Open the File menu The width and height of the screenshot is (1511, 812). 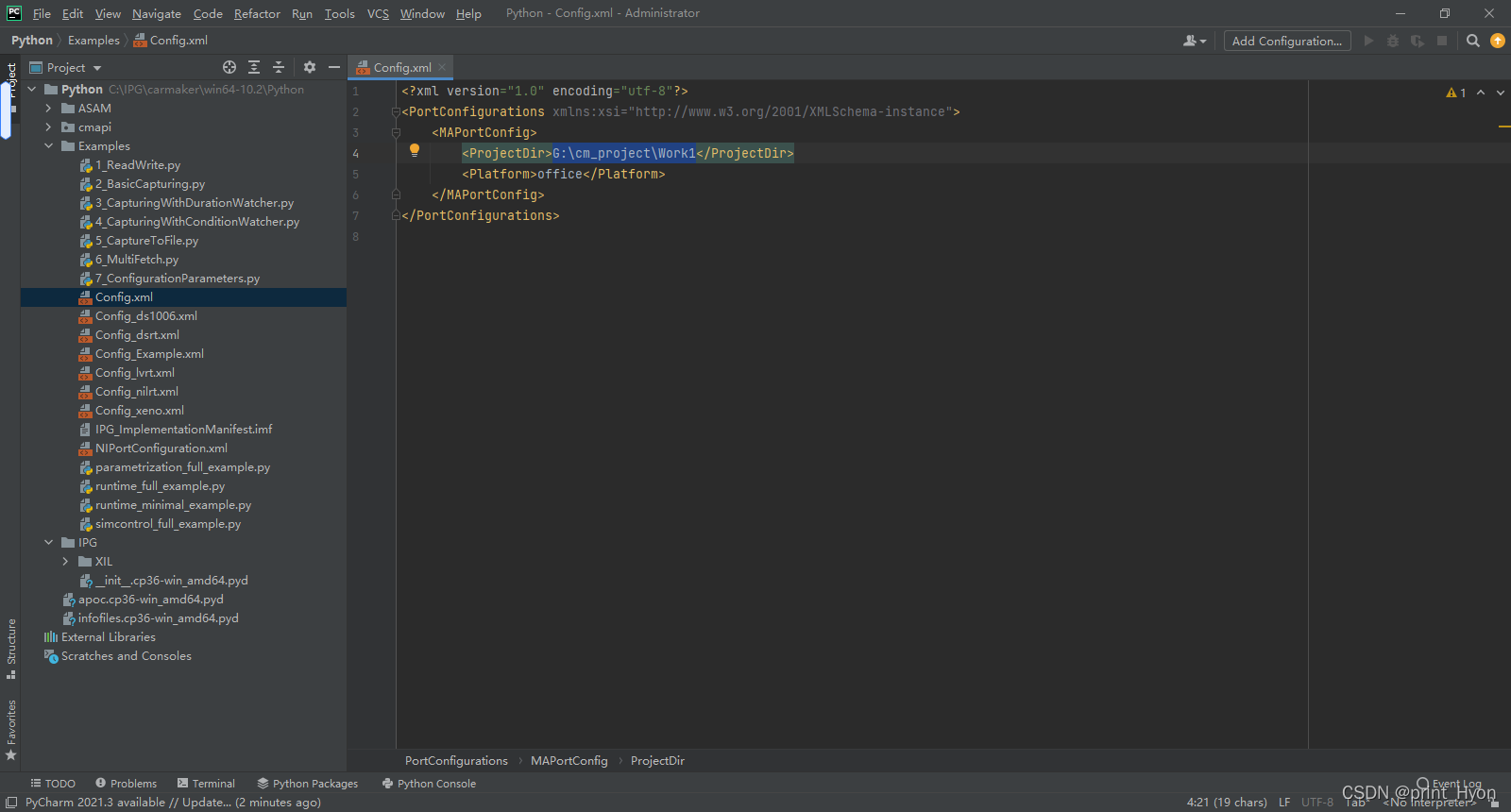42,13
